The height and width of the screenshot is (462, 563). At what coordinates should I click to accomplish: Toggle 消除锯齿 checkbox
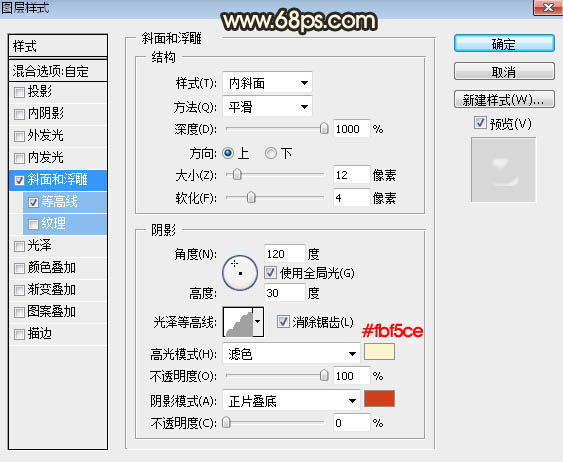pos(283,322)
